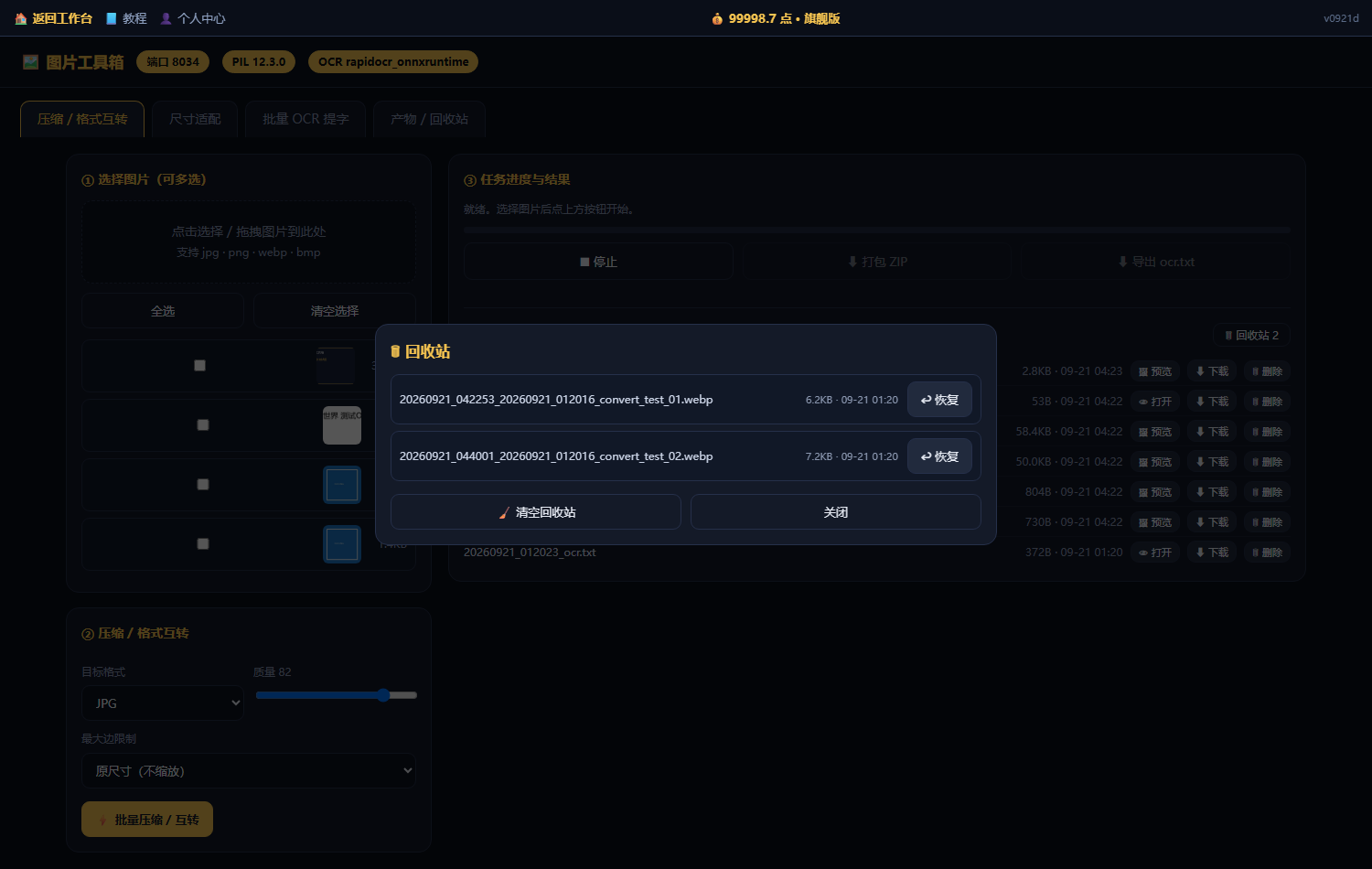
Task: Click the trash icon on 回收站 2 button
Action: 1229,336
